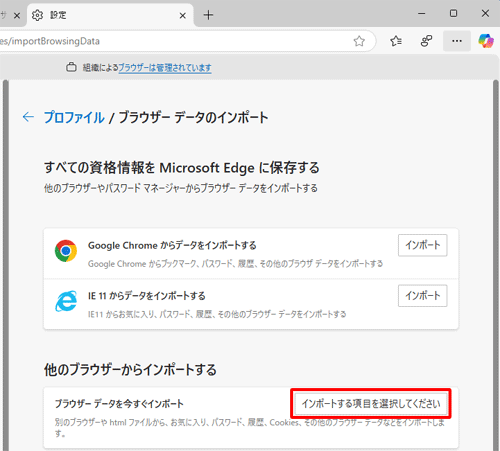Image resolution: width=500 pixels, height=451 pixels.
Task: Click the ブラウザー データを今すぐインポート label
Action: (119, 404)
